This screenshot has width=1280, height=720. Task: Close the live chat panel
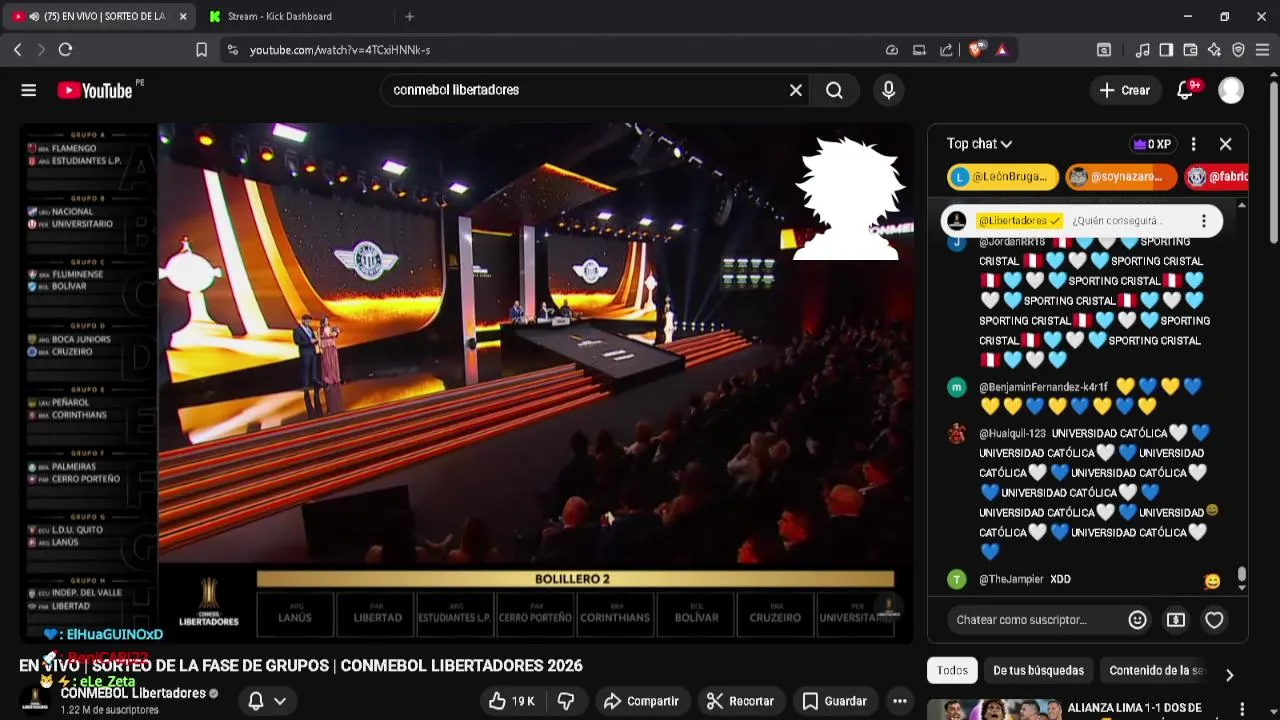1225,144
